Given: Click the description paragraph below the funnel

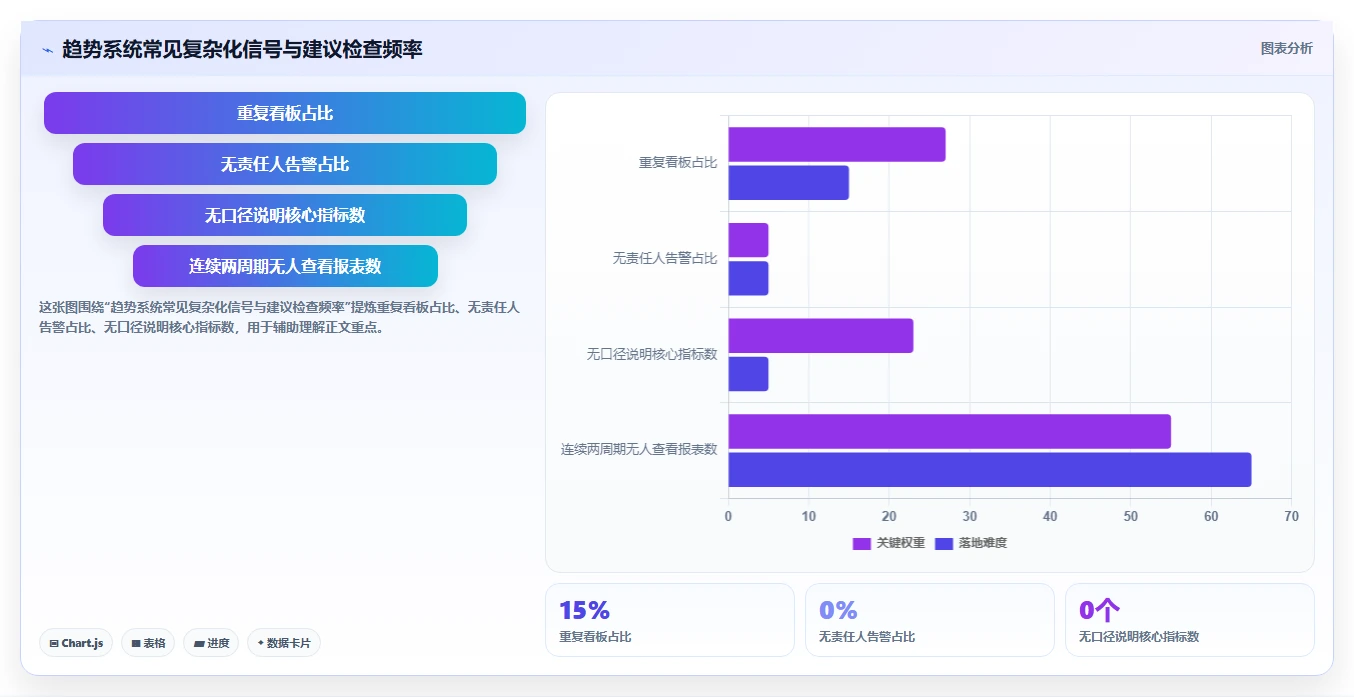Looking at the screenshot, I should [x=280, y=317].
